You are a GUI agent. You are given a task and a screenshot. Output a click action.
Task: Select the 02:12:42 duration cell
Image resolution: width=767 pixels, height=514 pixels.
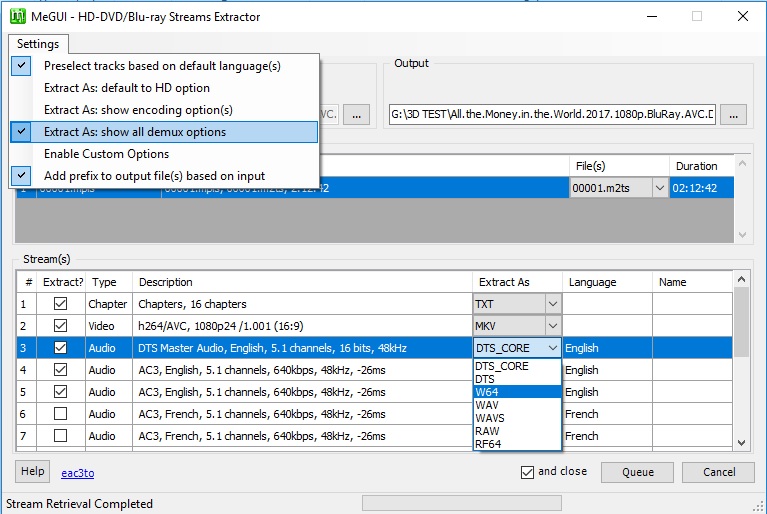click(x=701, y=188)
